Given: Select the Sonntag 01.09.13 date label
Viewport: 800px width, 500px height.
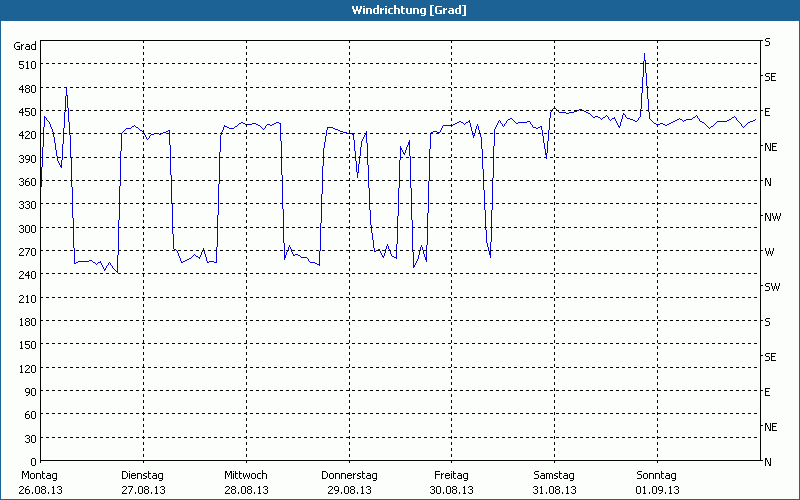Looking at the screenshot, I should pos(656,483).
